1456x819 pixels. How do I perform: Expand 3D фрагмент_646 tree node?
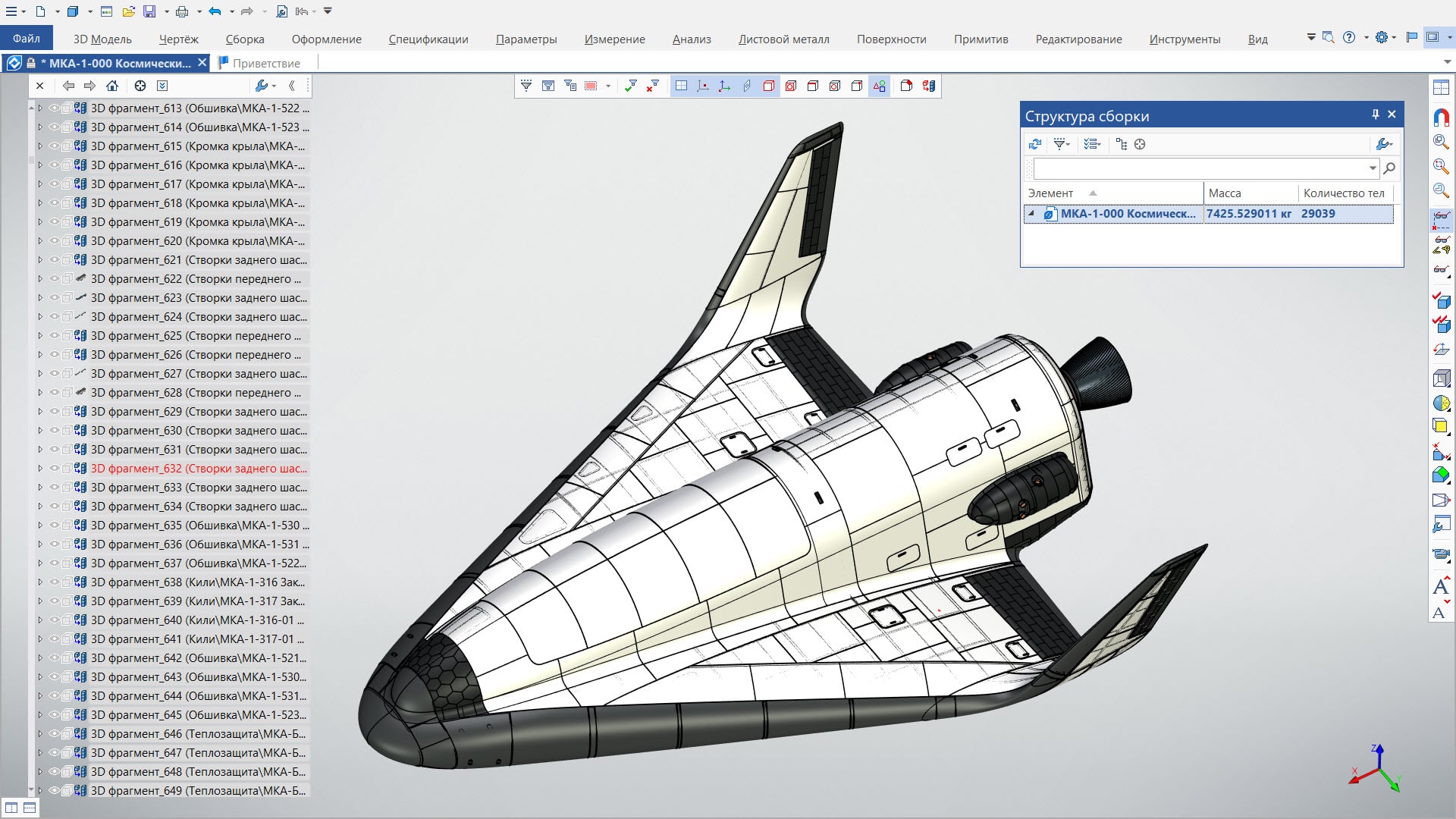coord(40,734)
